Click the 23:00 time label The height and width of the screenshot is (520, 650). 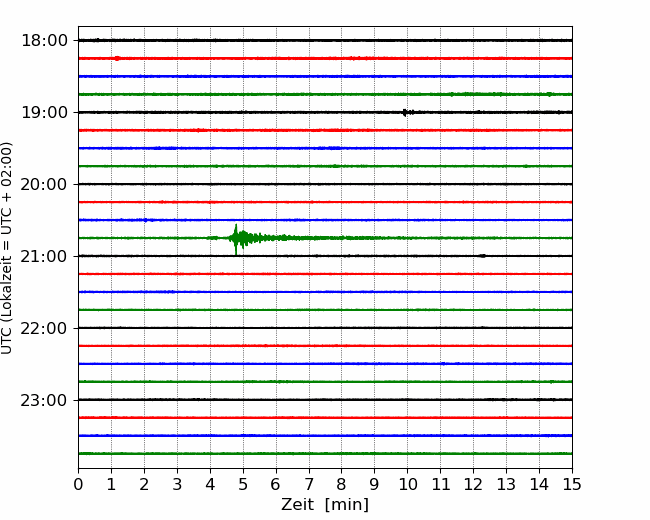[x=44, y=401]
